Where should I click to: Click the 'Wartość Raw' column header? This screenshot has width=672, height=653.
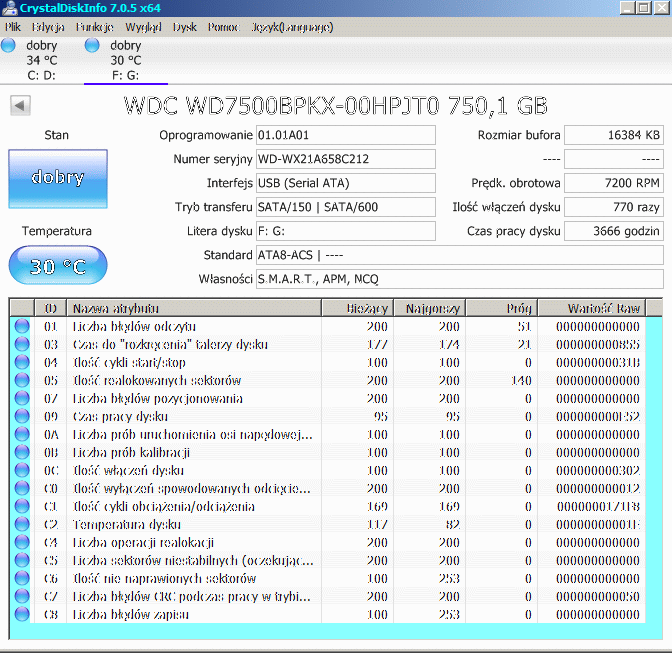(603, 308)
